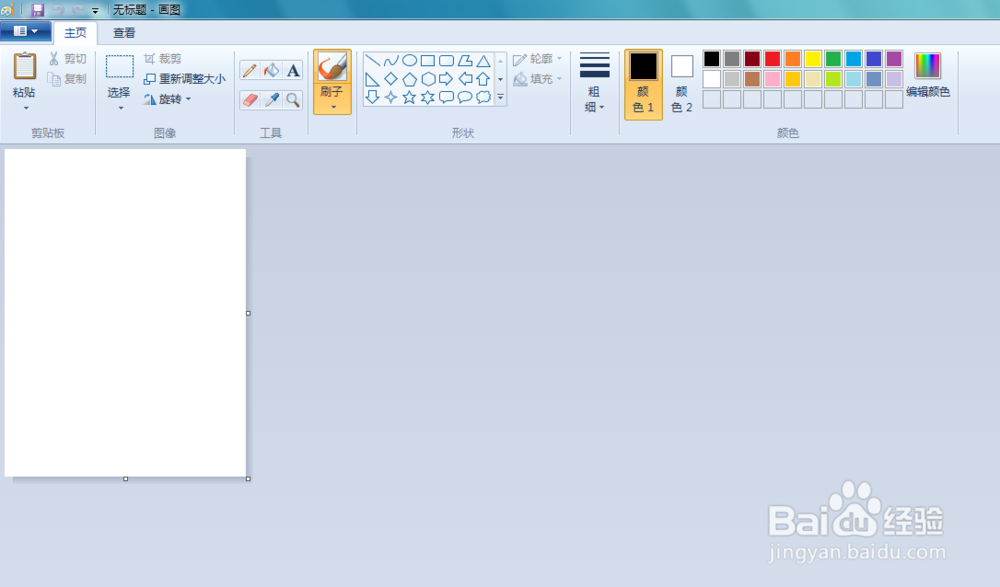This screenshot has height=587, width=1000.
Task: Open the Customize Quick Access Toolbar arrow
Action: (95, 10)
